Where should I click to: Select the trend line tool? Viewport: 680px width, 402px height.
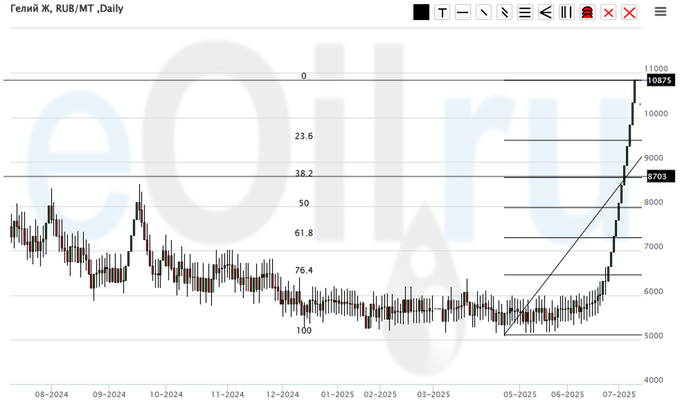point(483,12)
